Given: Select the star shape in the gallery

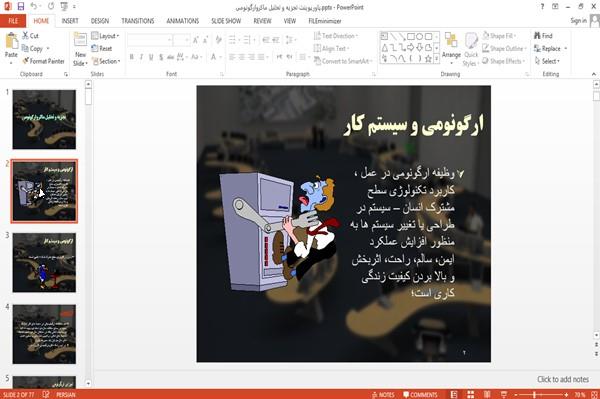Looking at the screenshot, I should pos(429,59).
